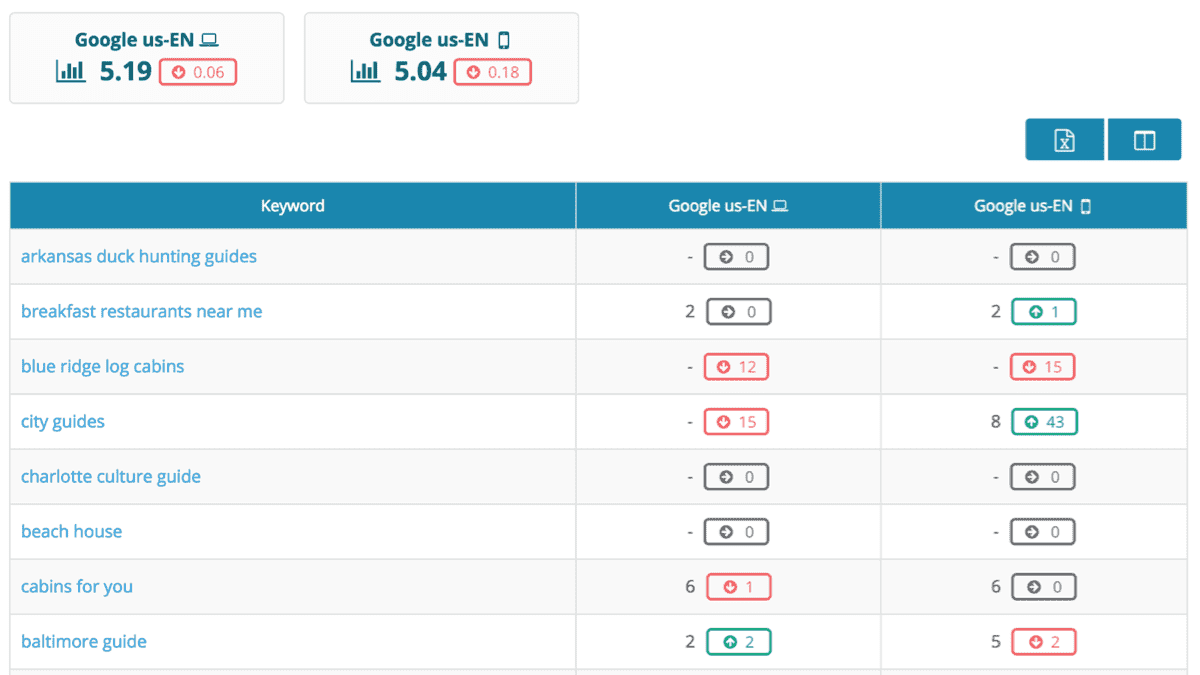Image resolution: width=1200 pixels, height=675 pixels.
Task: Click the red down 15 badge for city guides
Action: (x=736, y=422)
